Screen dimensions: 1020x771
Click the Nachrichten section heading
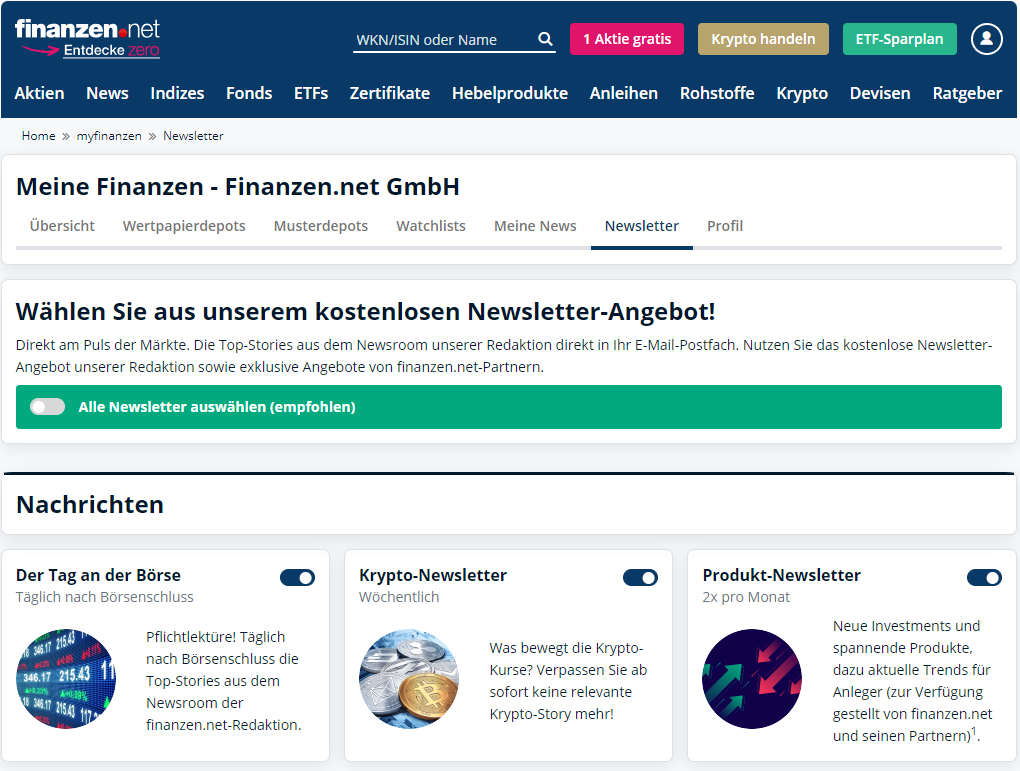click(x=90, y=504)
